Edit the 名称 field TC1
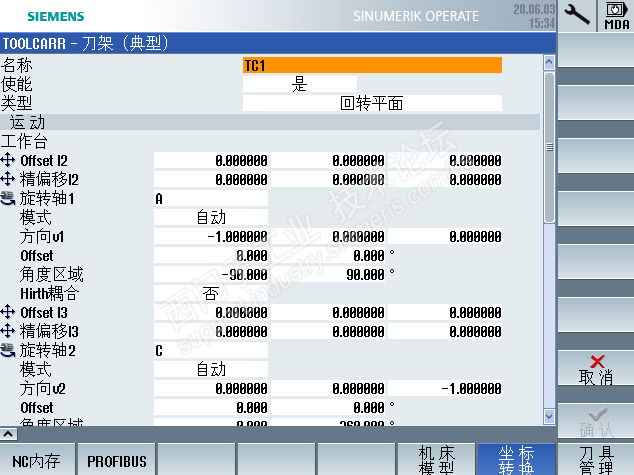 (372, 65)
